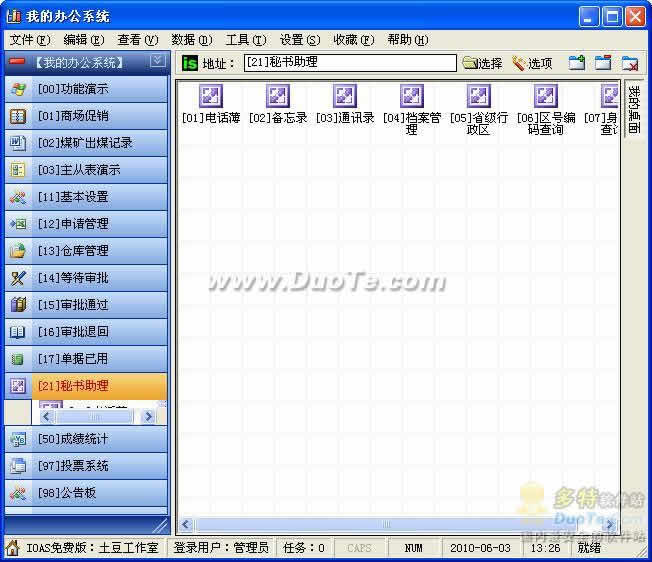Viewport: 652px width, 562px height.
Task: Click the 选项 toolbar button
Action: (x=532, y=63)
